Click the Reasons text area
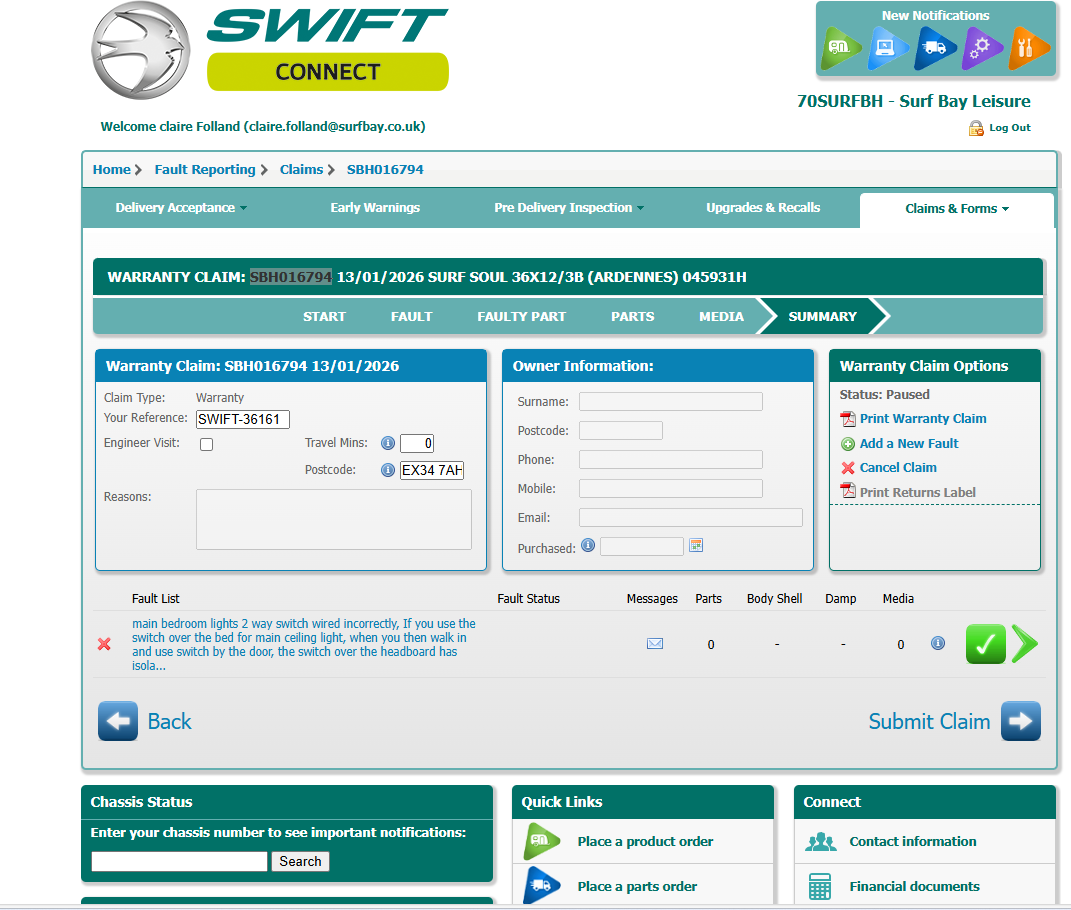This screenshot has width=1071, height=910. click(x=333, y=519)
